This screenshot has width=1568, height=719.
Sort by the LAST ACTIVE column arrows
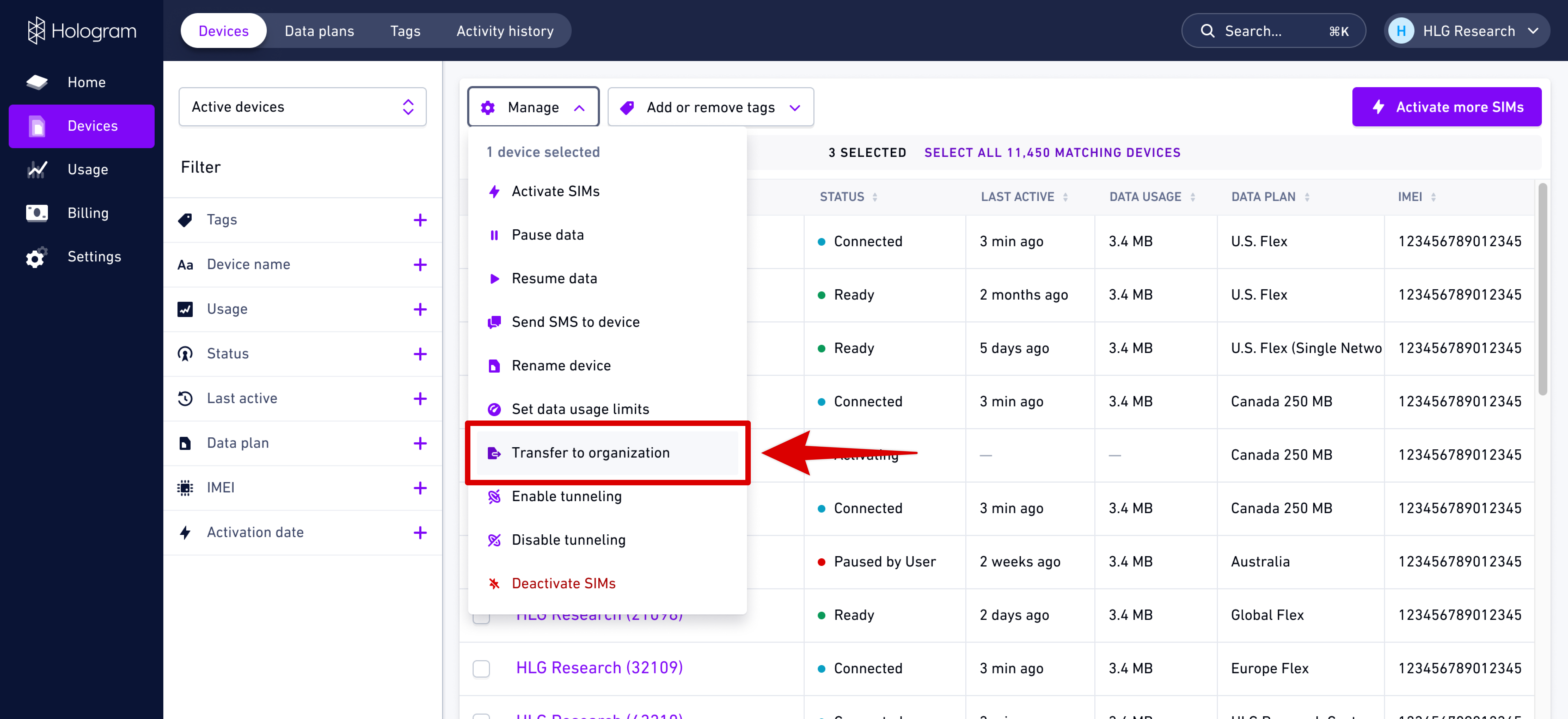pos(1065,197)
